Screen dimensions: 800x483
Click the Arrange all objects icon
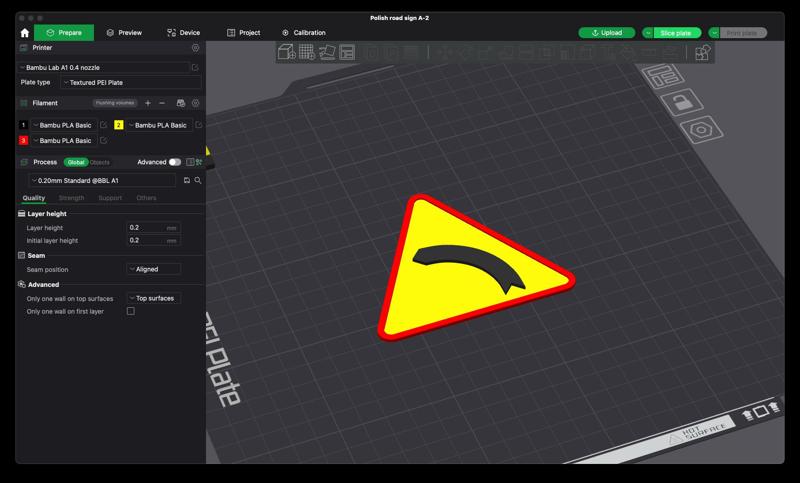[x=346, y=52]
